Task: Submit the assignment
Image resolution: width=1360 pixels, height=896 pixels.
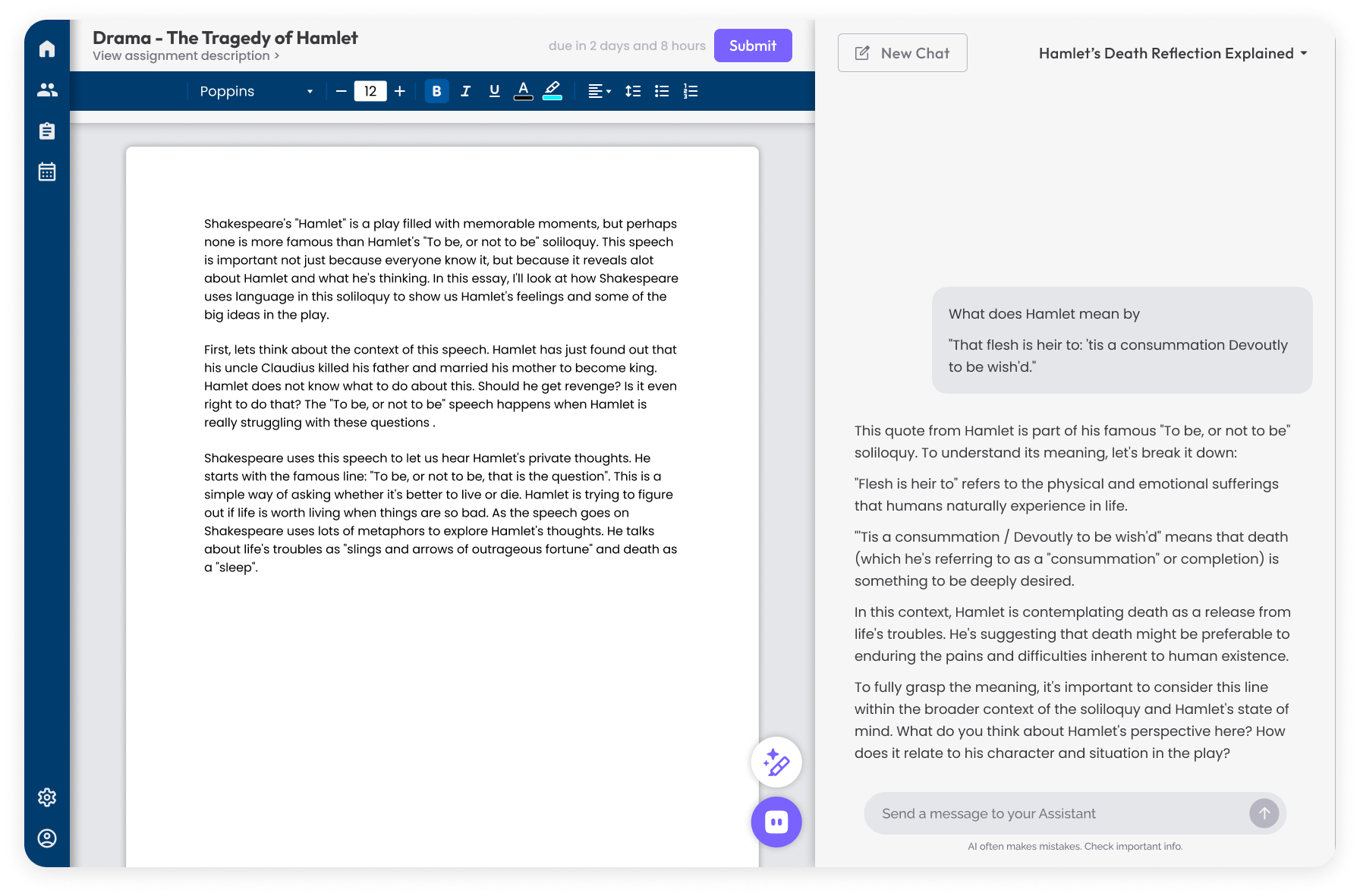Action: [752, 46]
